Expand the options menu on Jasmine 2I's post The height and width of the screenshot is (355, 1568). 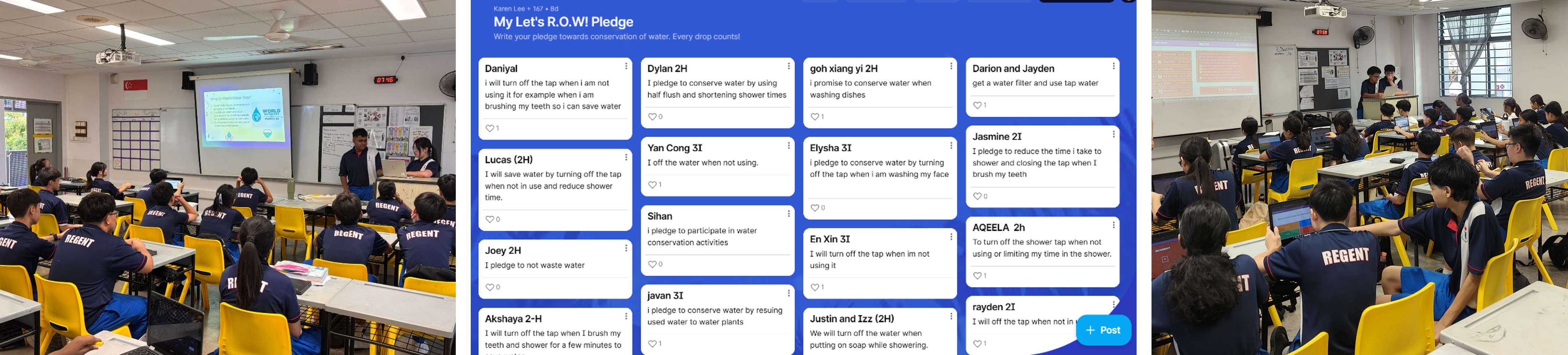tap(1113, 134)
